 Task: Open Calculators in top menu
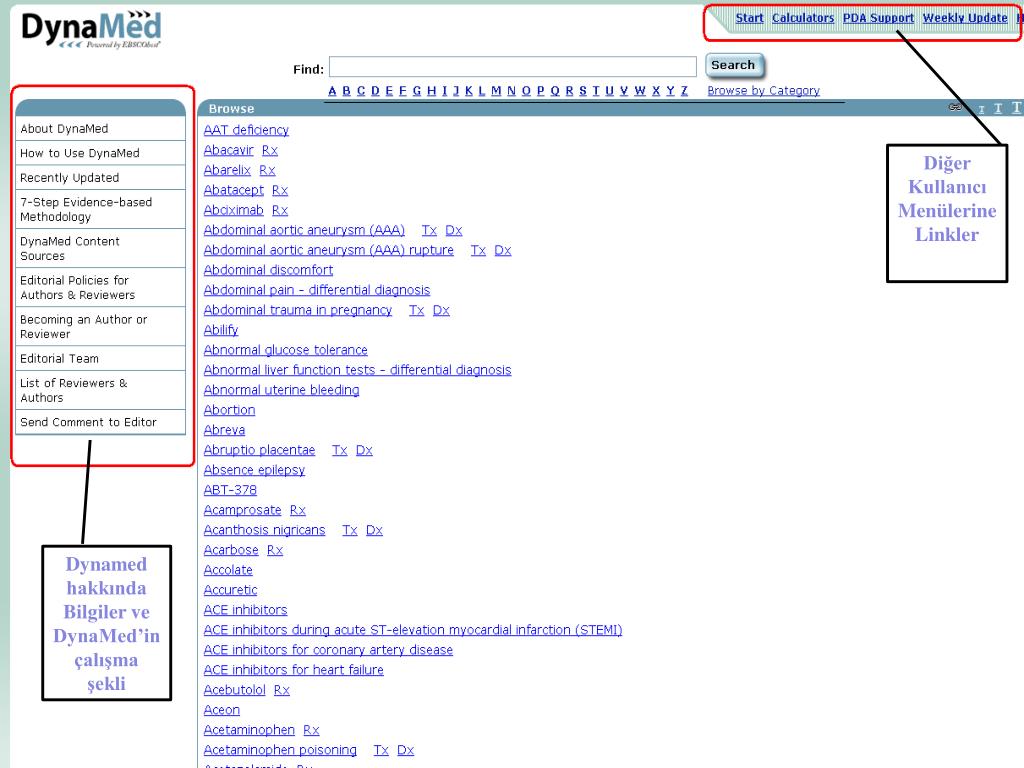tap(803, 18)
